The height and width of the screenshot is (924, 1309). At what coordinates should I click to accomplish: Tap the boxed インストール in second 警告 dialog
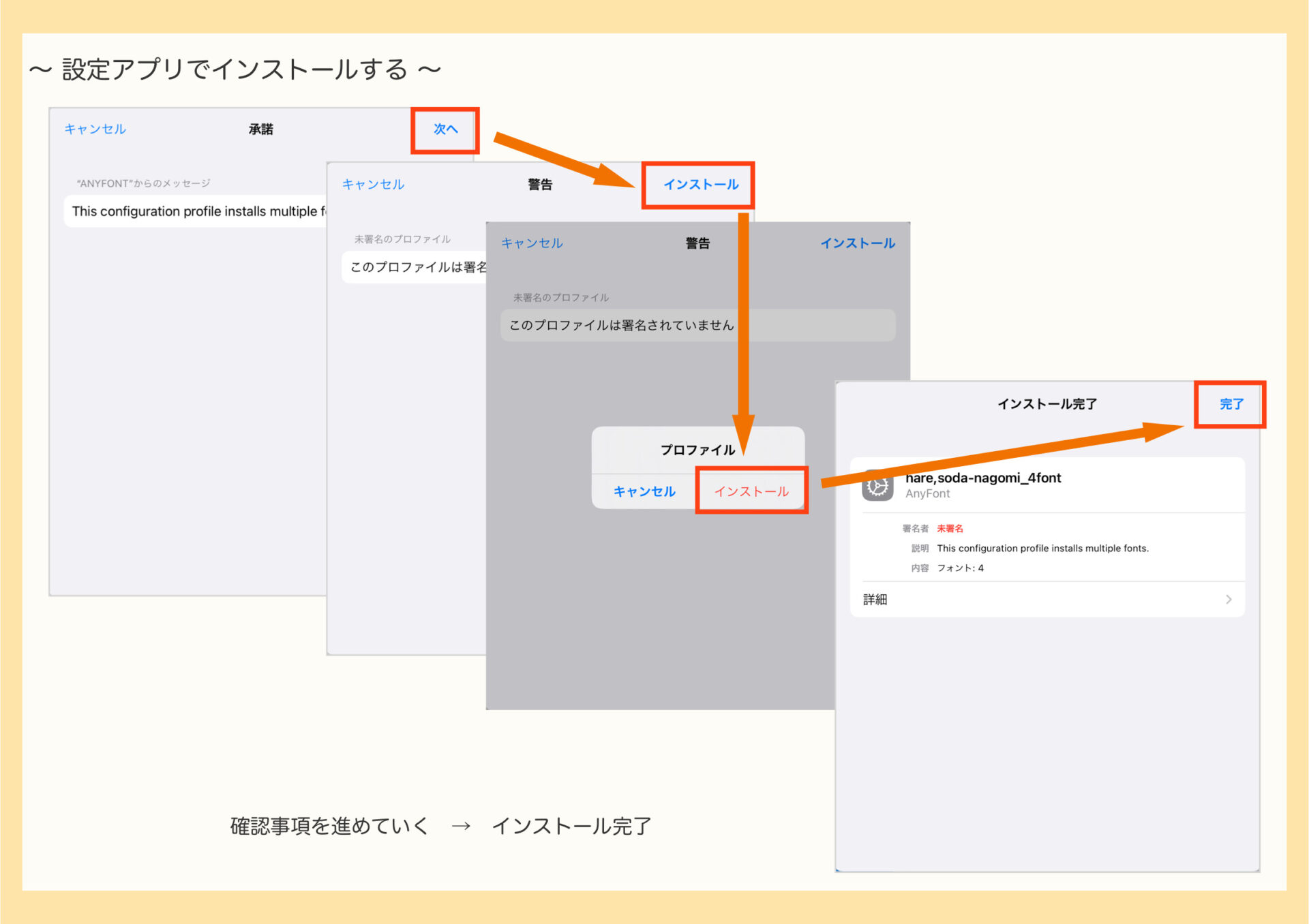coord(701,184)
